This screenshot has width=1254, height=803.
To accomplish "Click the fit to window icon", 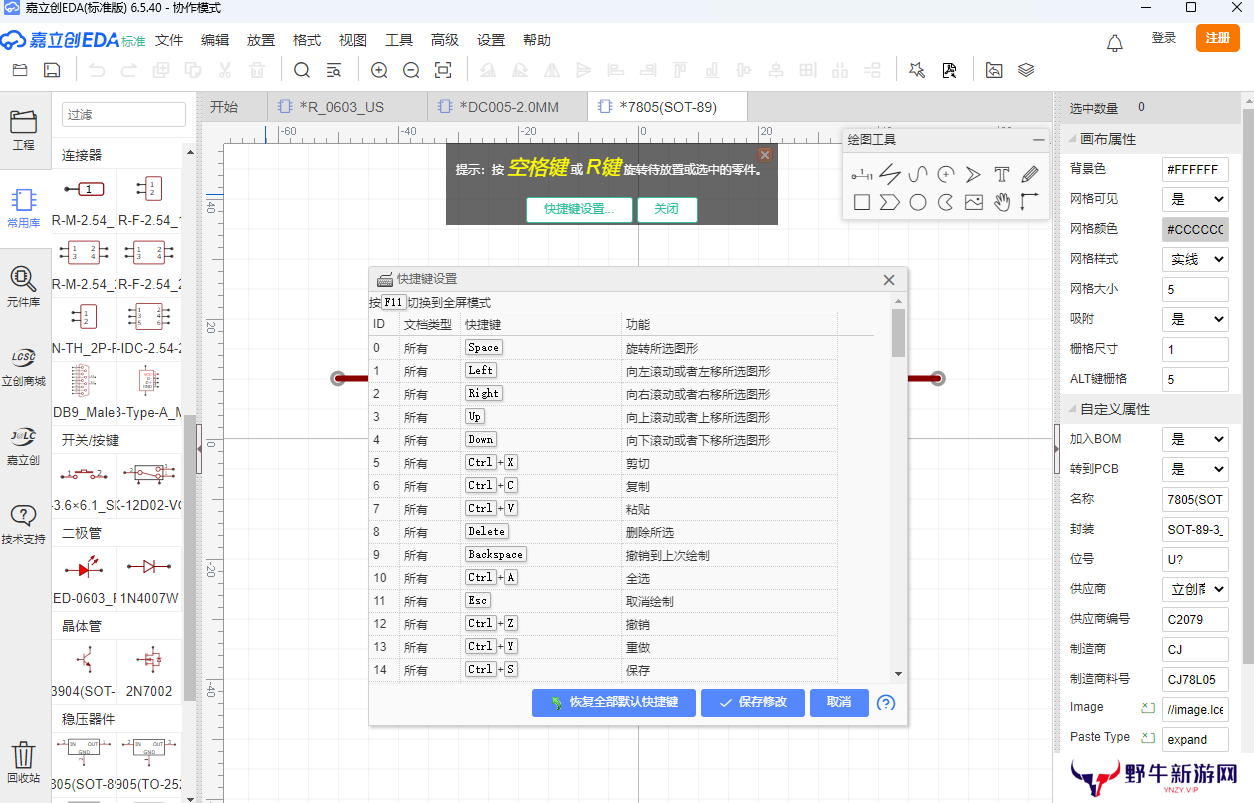I will [443, 70].
